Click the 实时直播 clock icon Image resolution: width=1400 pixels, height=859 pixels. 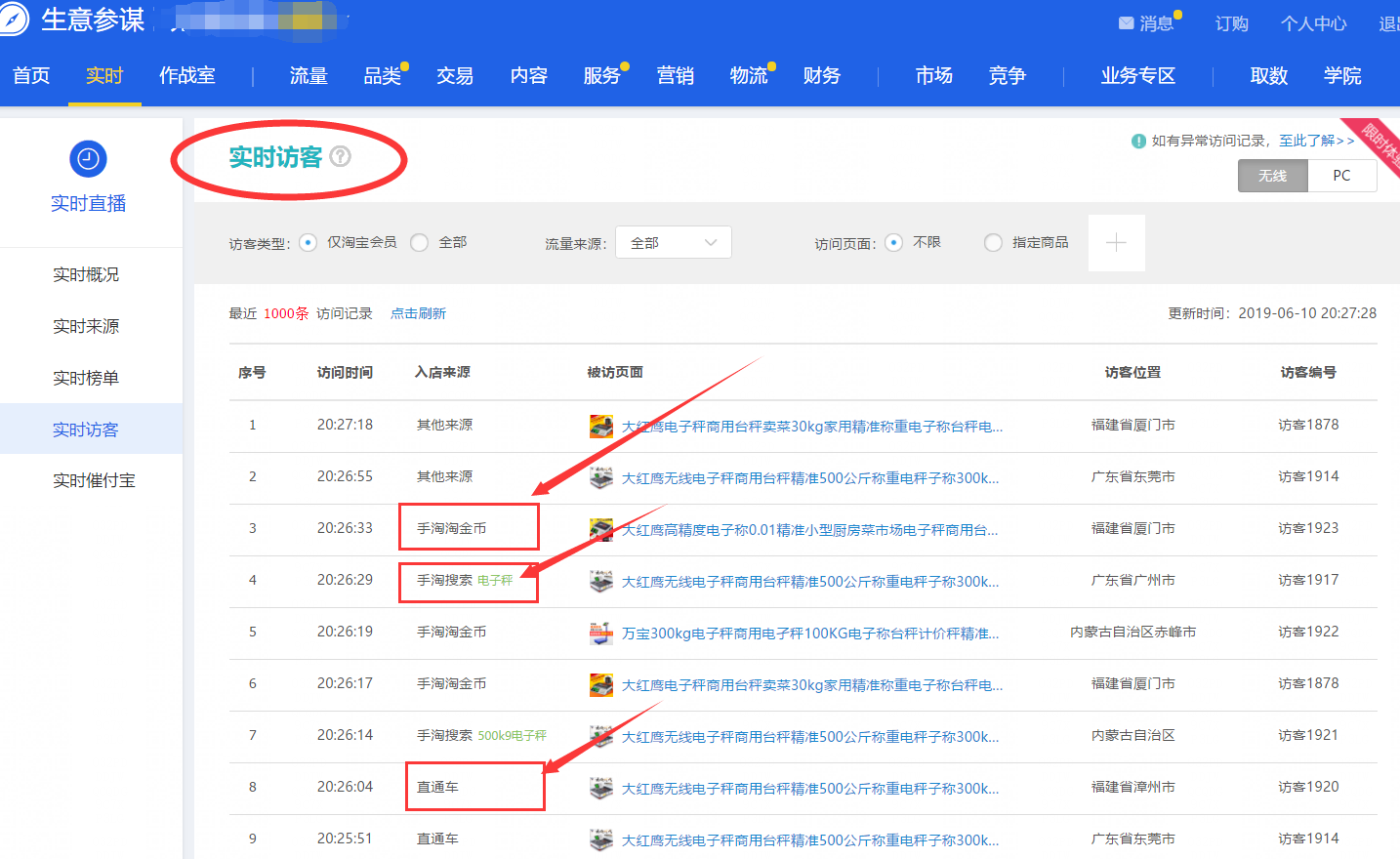coord(88,159)
